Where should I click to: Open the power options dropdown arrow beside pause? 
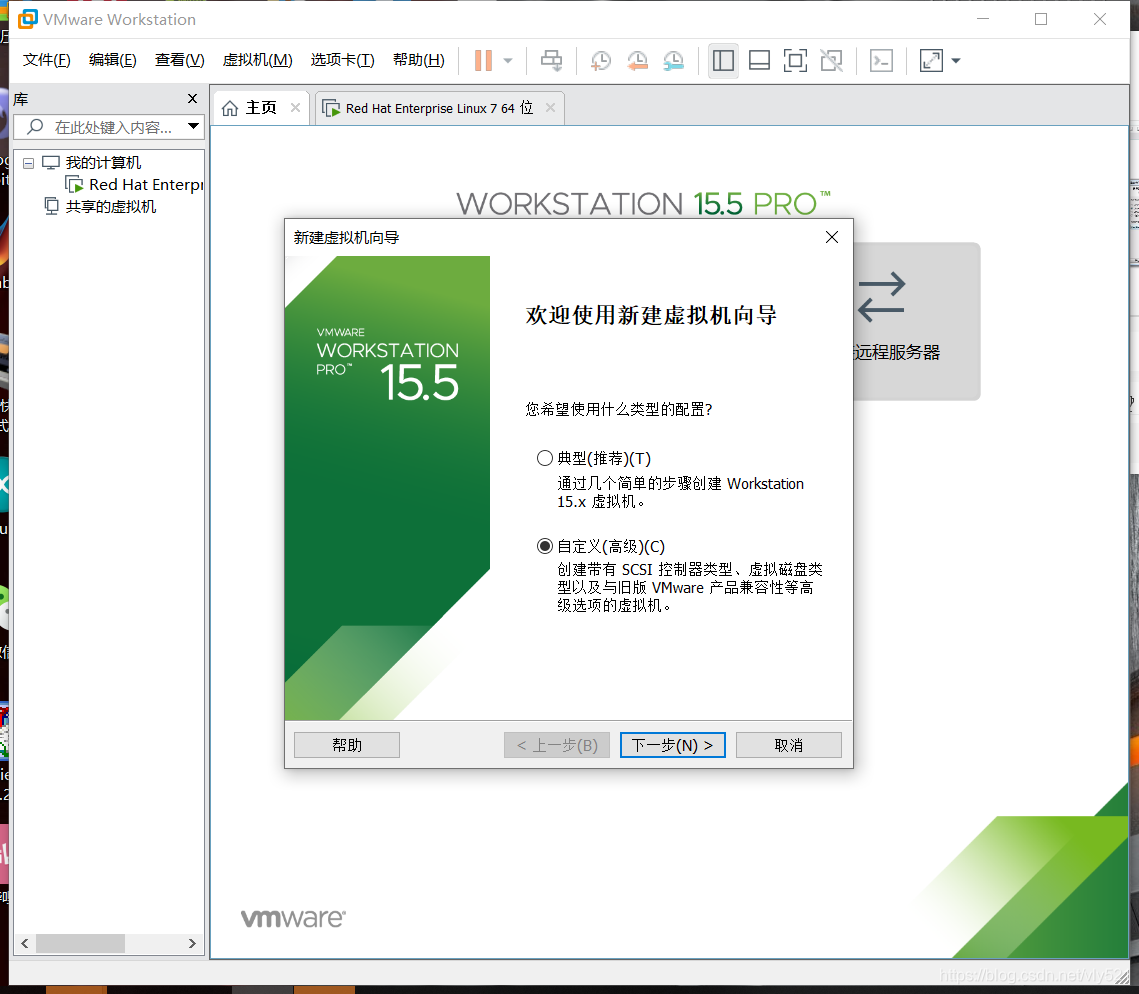(508, 61)
